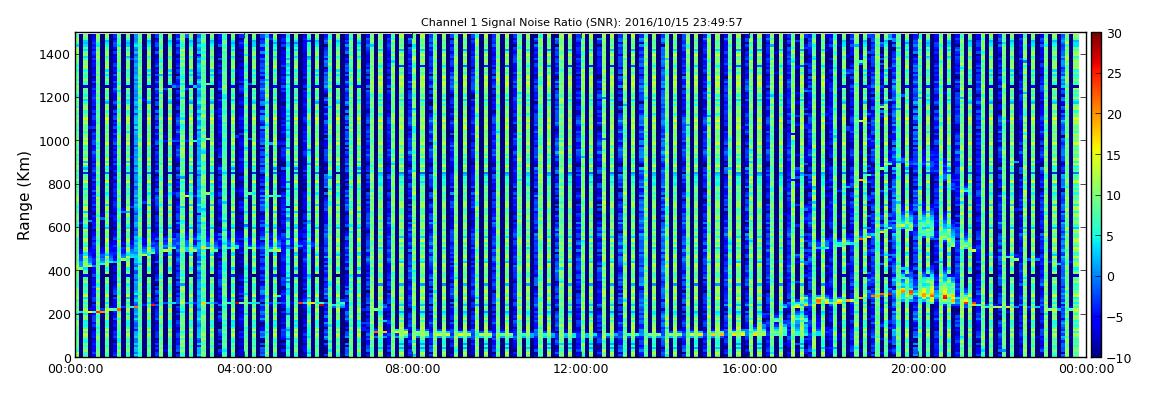Click the dark red top of the colorbar

(1096, 37)
